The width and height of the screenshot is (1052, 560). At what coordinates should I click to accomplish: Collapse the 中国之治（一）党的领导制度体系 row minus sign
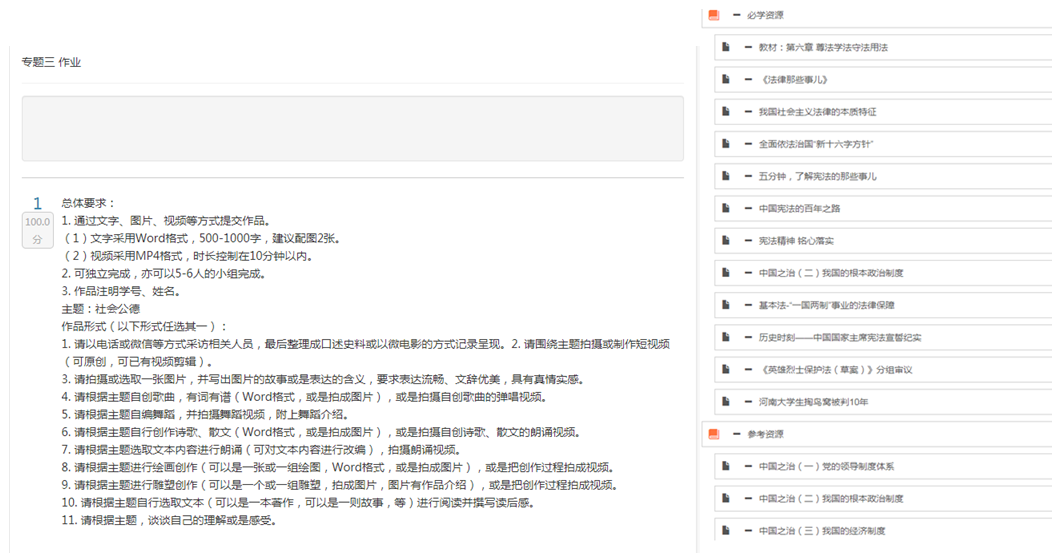tap(748, 465)
